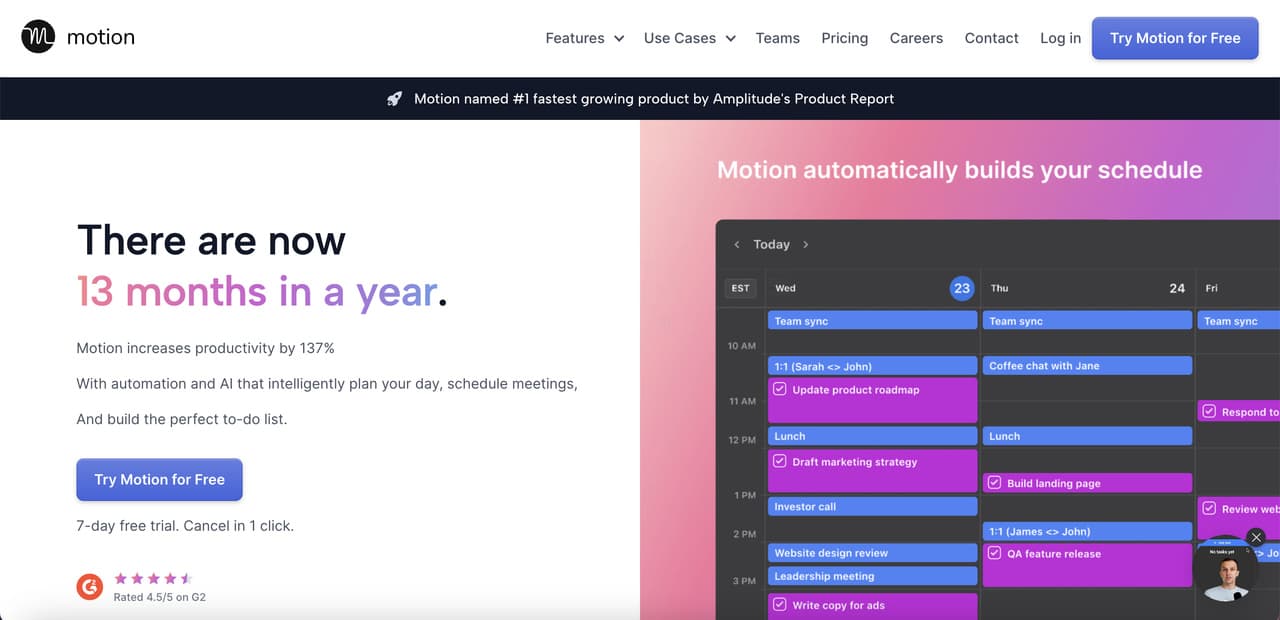Open Friday's Team sync event

[1239, 321]
